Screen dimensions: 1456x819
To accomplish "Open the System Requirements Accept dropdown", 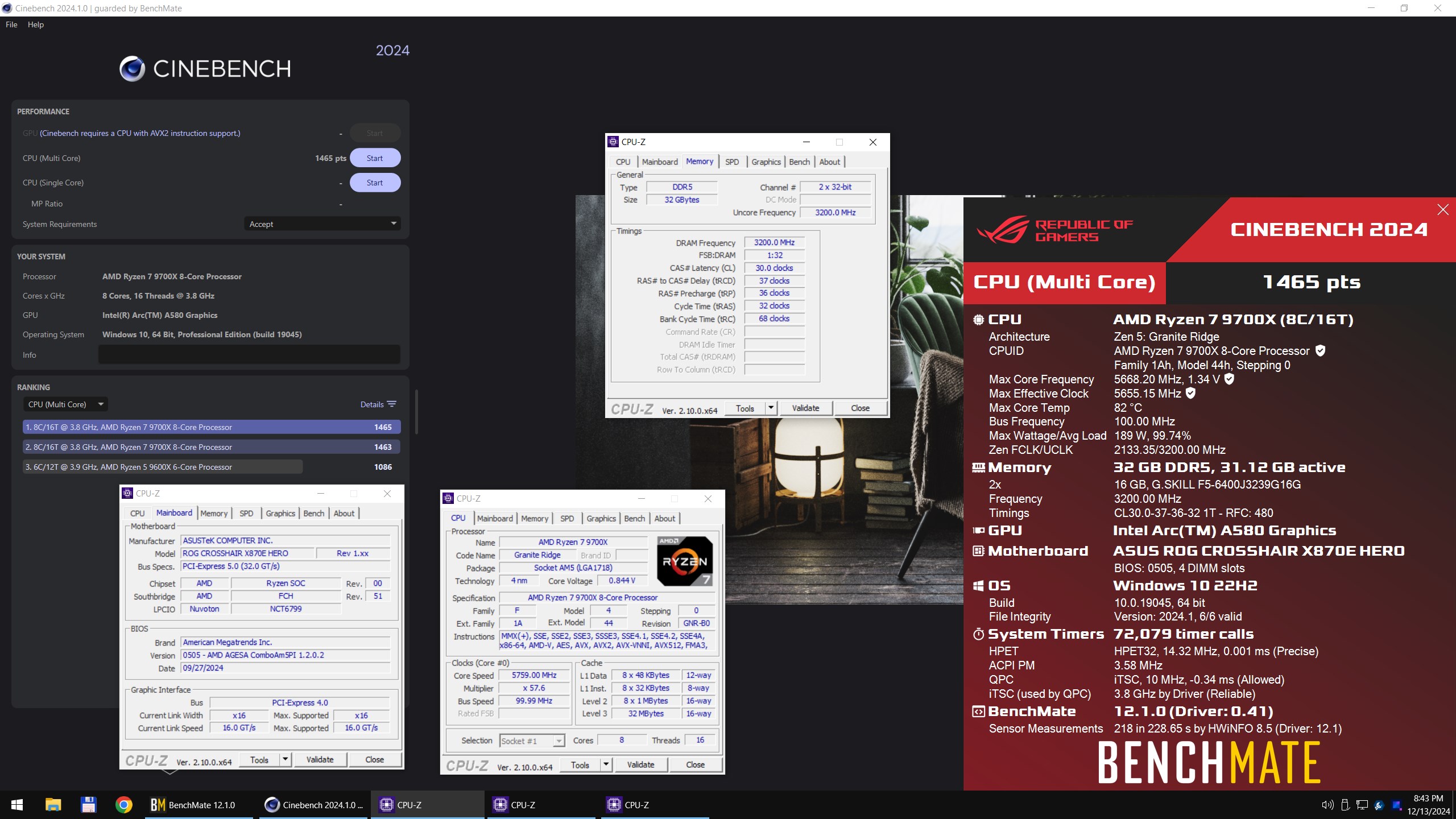I will pos(322,224).
